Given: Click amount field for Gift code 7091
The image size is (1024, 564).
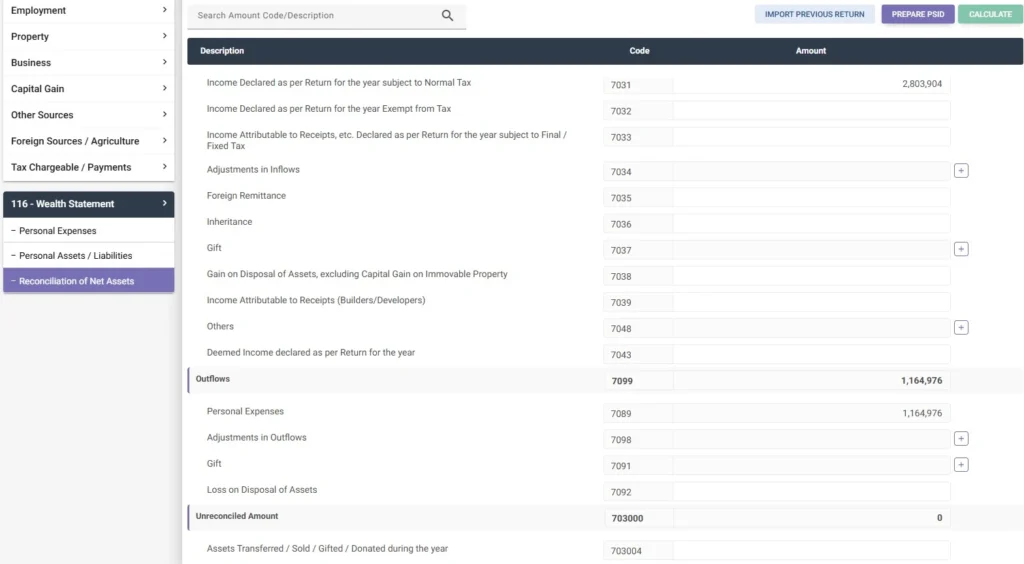Looking at the screenshot, I should coord(811,465).
